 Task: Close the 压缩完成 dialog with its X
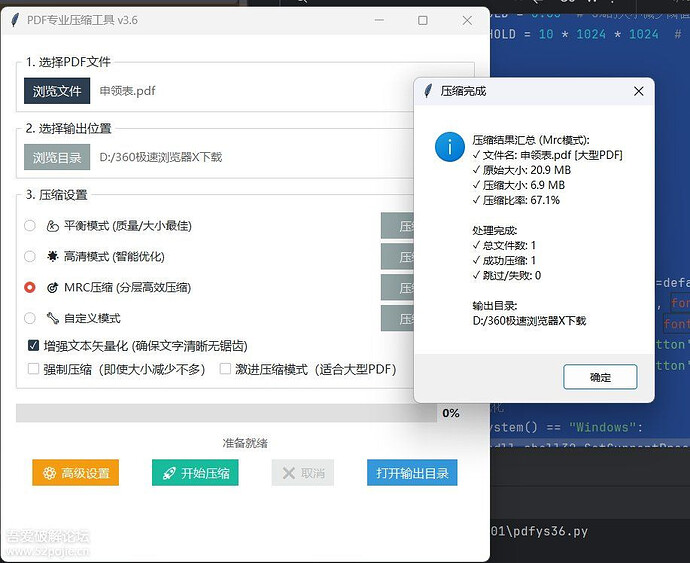pos(639,91)
